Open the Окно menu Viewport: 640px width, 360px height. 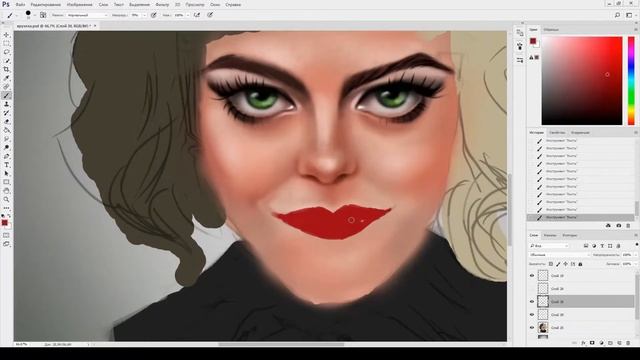pyautogui.click(x=215, y=4)
